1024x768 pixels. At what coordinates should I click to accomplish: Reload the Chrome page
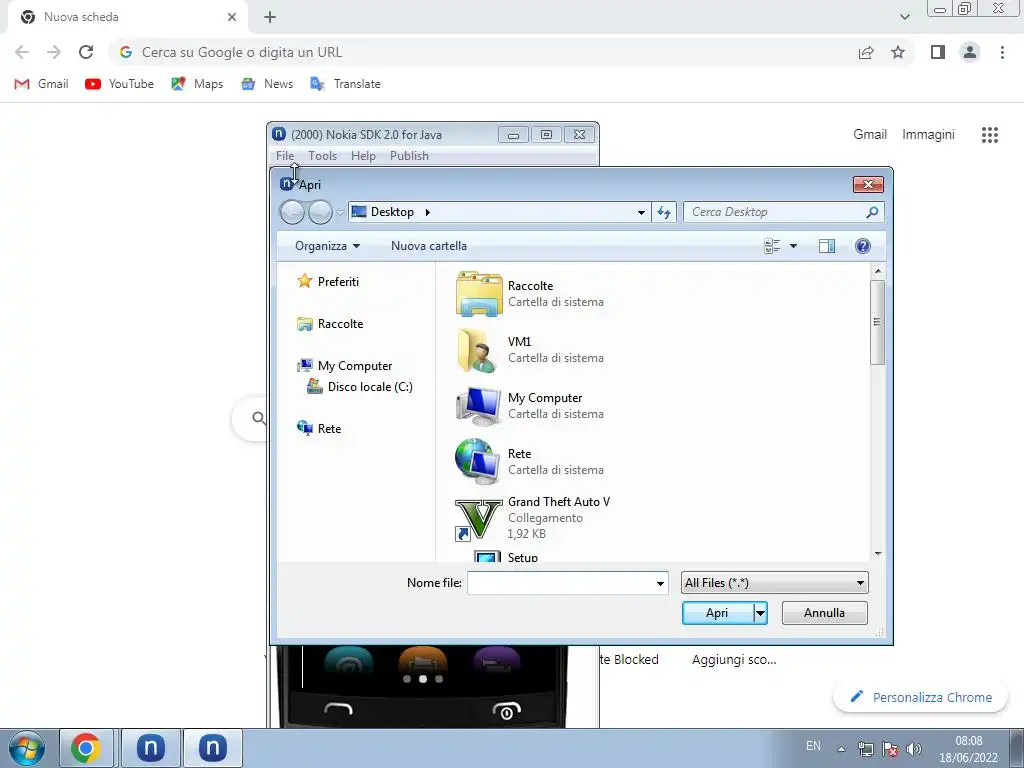coord(86,52)
